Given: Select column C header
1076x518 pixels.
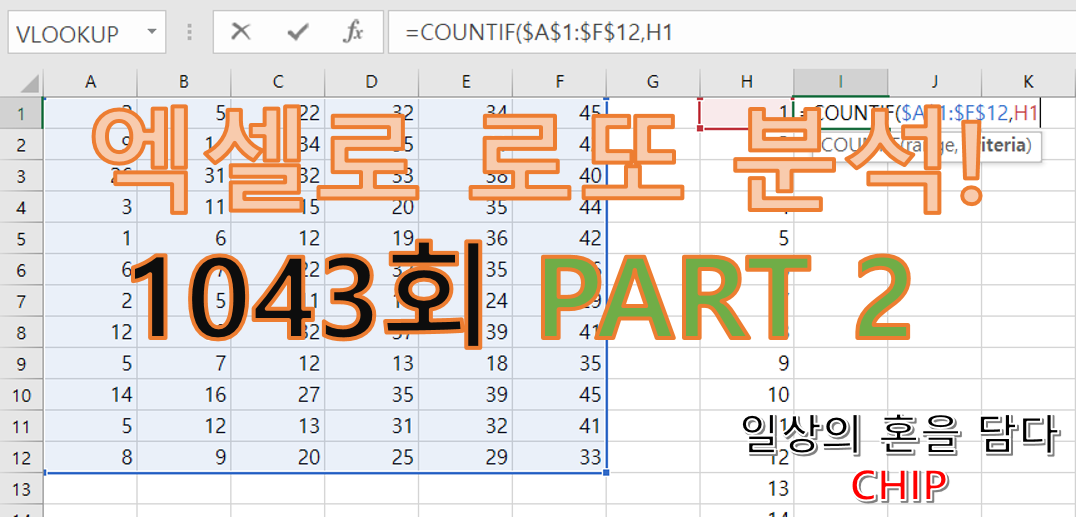Looking at the screenshot, I should (x=278, y=82).
